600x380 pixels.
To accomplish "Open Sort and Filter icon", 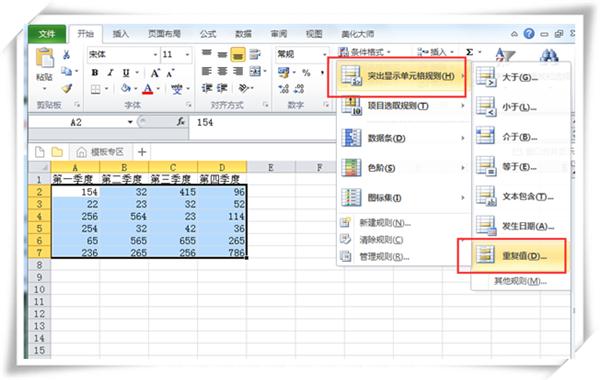I will 504,54.
